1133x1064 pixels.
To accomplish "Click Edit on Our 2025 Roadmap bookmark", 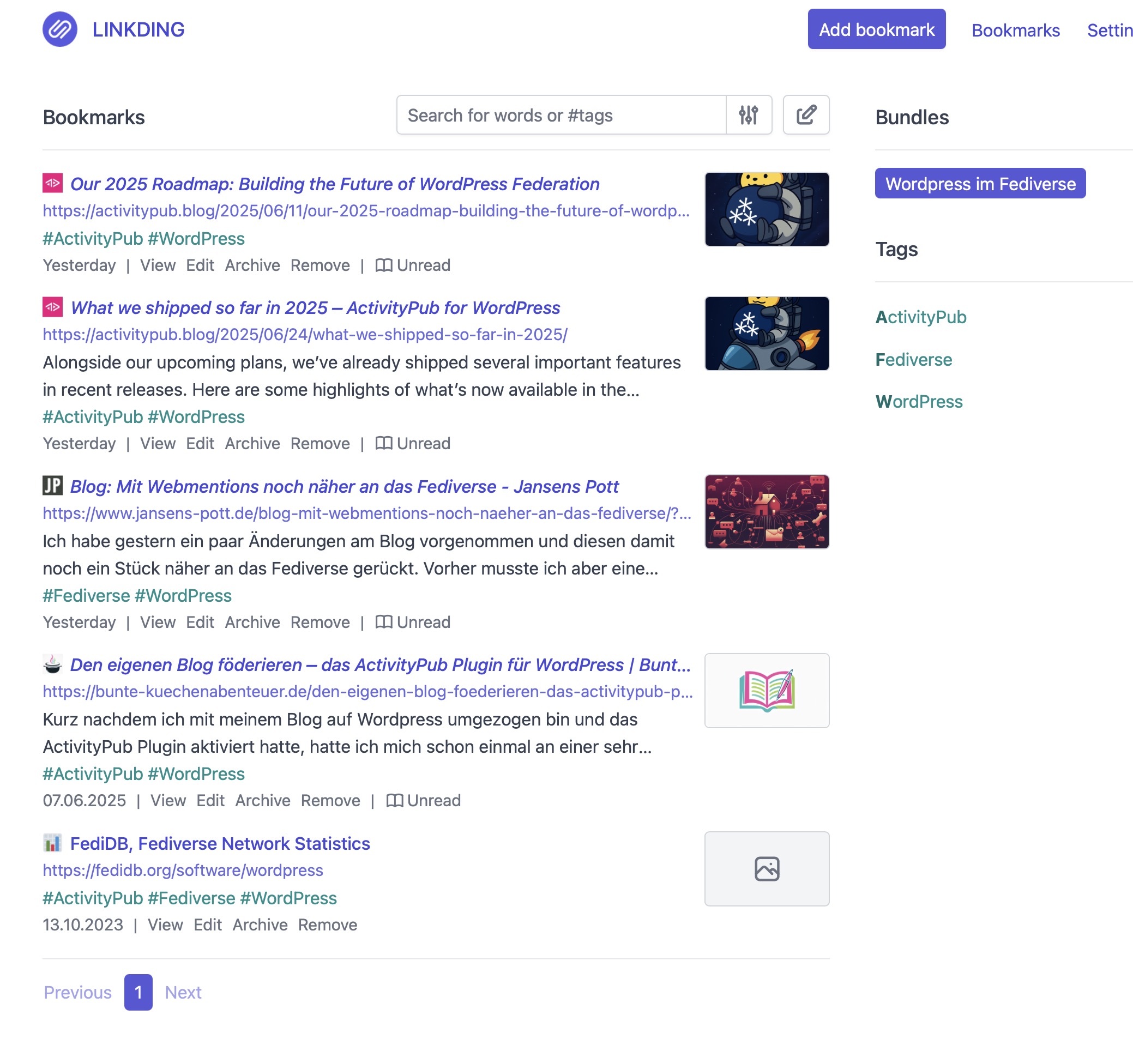I will (200, 265).
